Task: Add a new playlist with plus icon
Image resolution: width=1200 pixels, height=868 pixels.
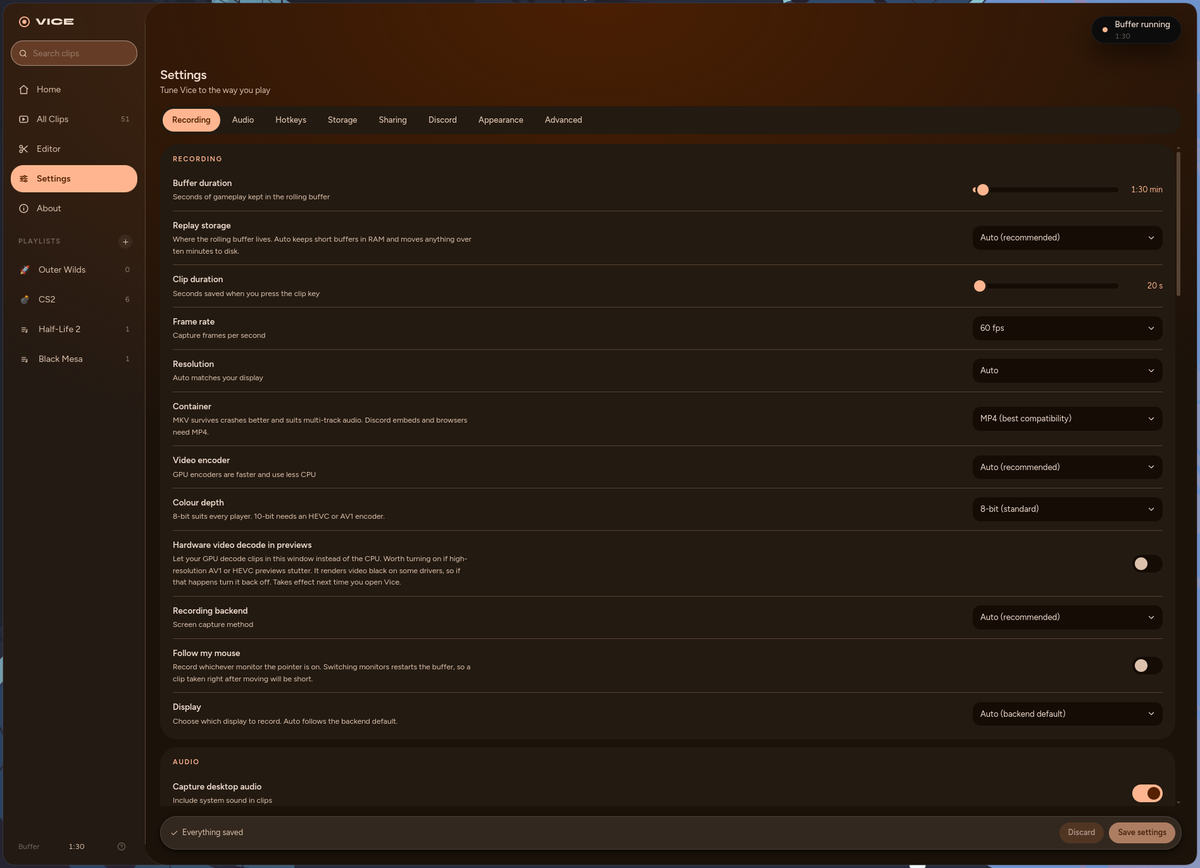Action: point(125,241)
